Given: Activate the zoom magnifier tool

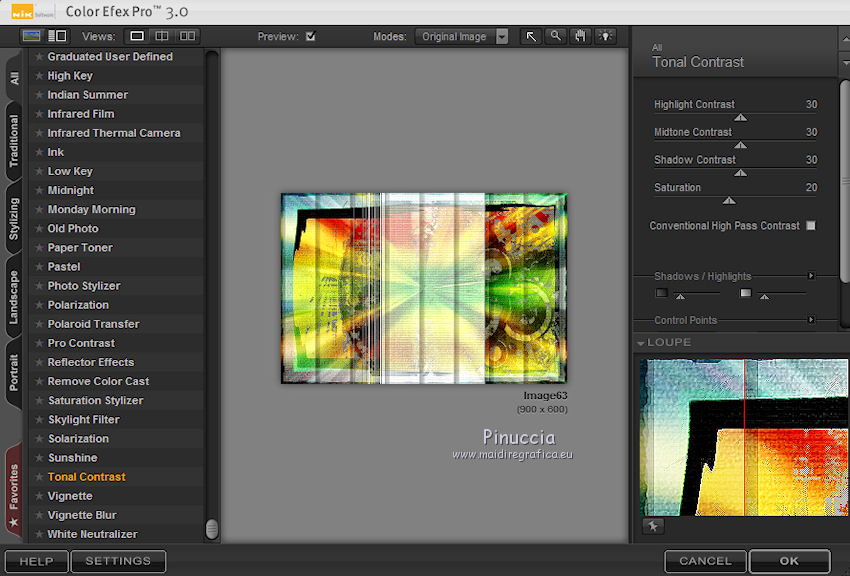Looking at the screenshot, I should pyautogui.click(x=556, y=36).
